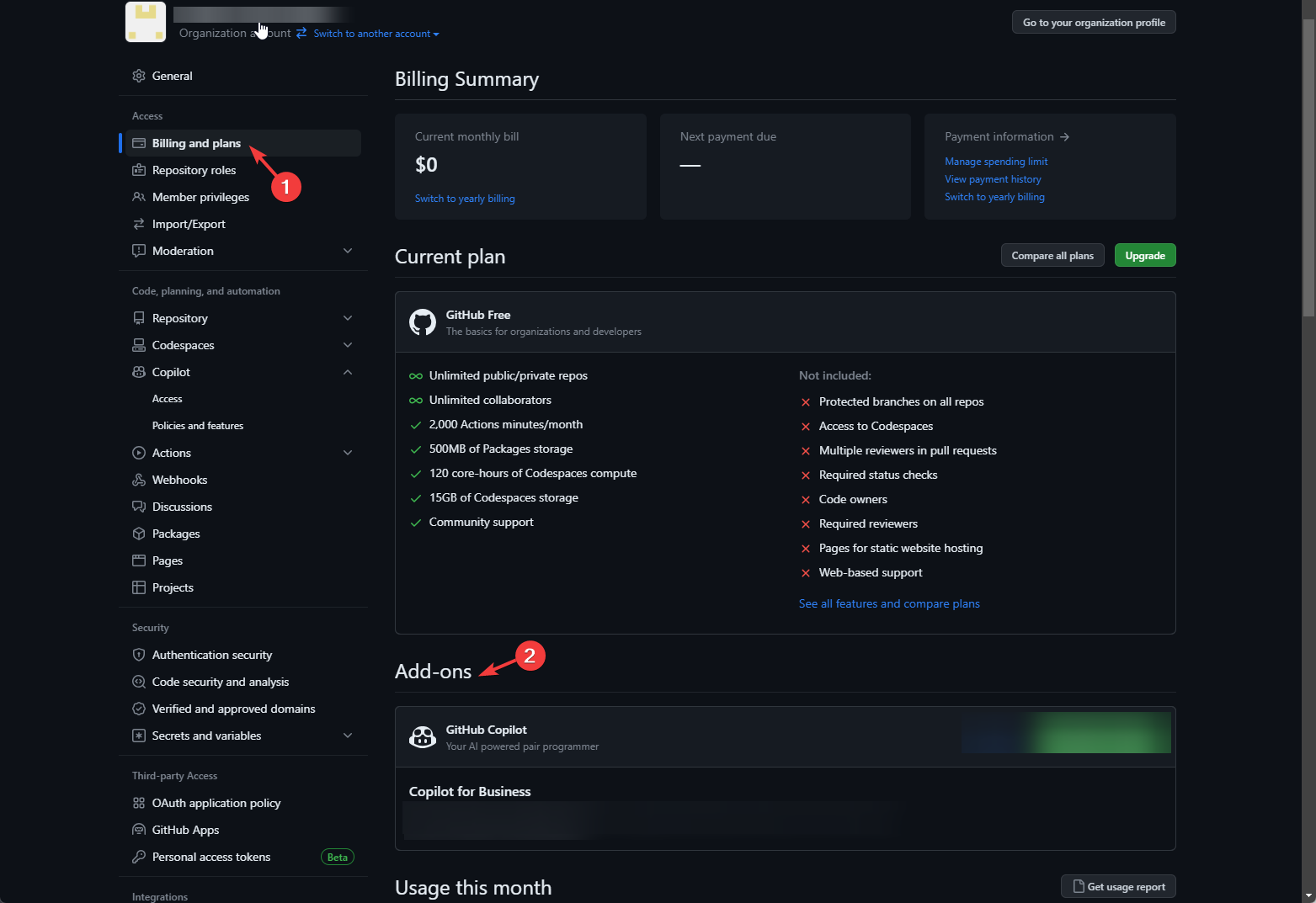
Task: Click the Projects icon in the sidebar
Action: coord(139,587)
